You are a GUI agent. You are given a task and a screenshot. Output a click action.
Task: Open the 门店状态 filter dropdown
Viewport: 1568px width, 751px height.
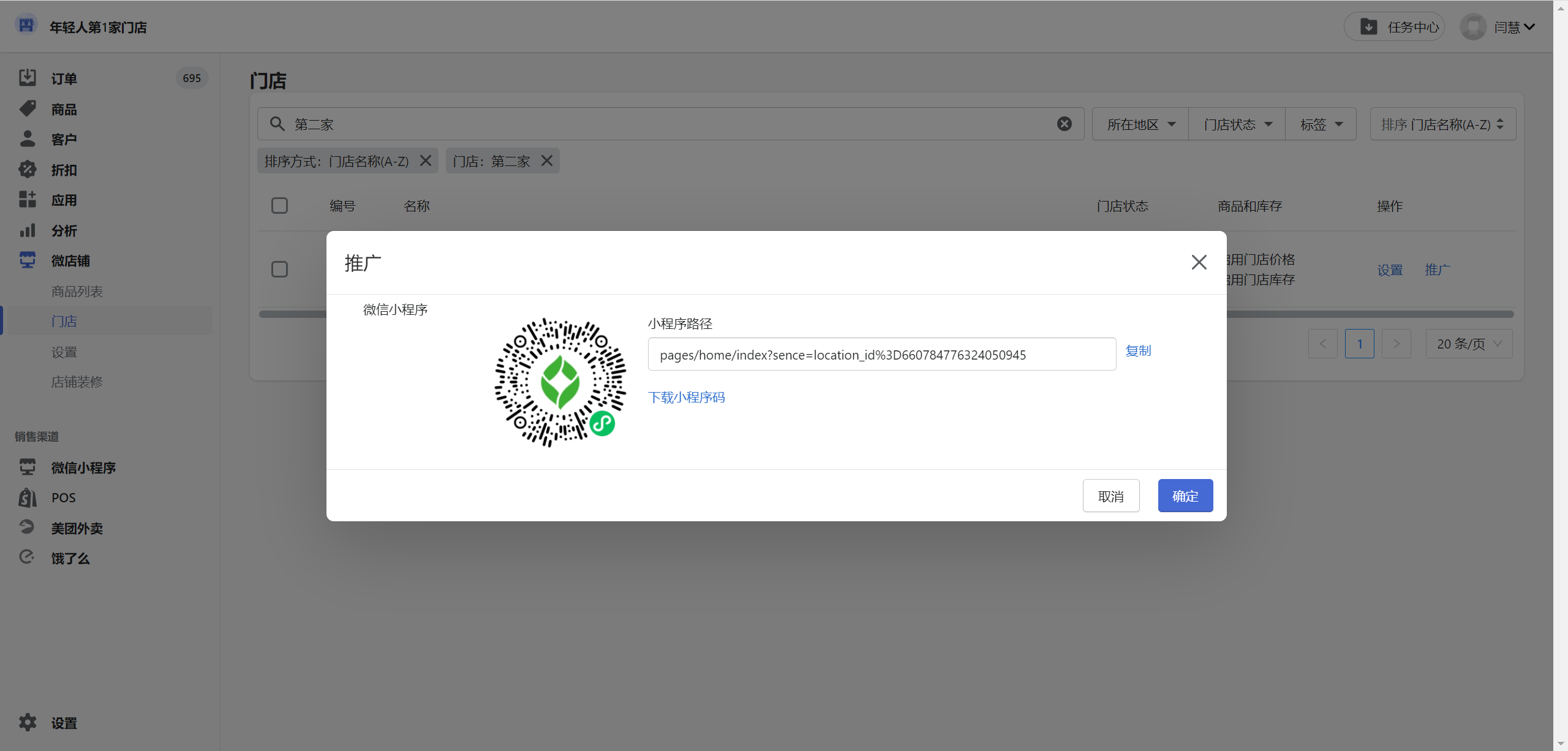click(1237, 124)
